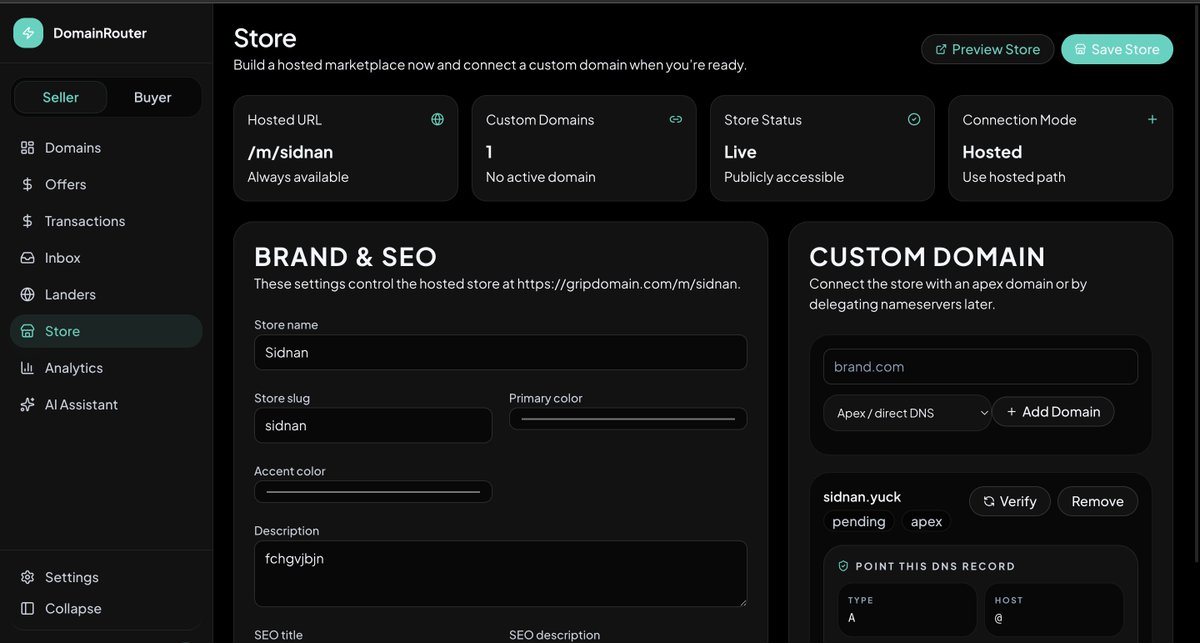Image resolution: width=1200 pixels, height=643 pixels.
Task: Click the Description text area
Action: pyautogui.click(x=500, y=574)
